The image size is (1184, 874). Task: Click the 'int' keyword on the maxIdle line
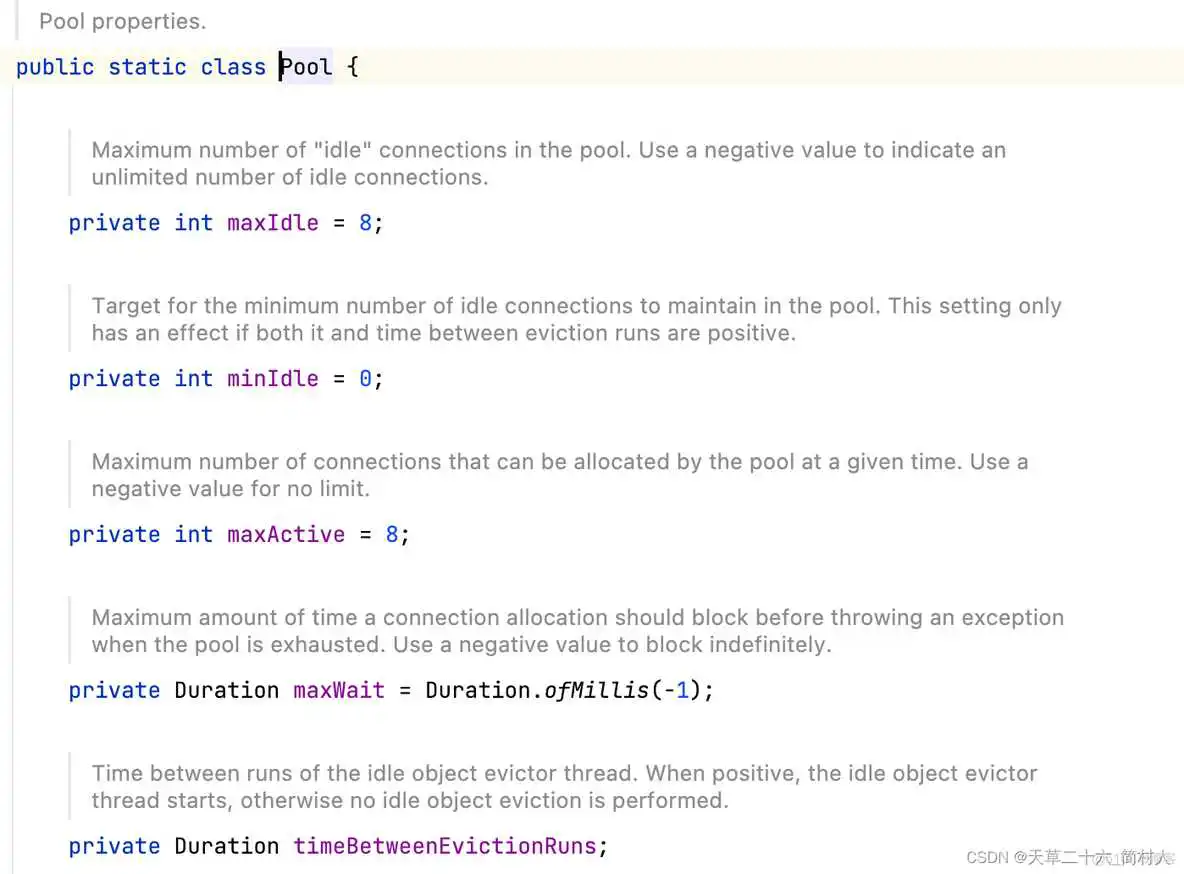pos(193,223)
